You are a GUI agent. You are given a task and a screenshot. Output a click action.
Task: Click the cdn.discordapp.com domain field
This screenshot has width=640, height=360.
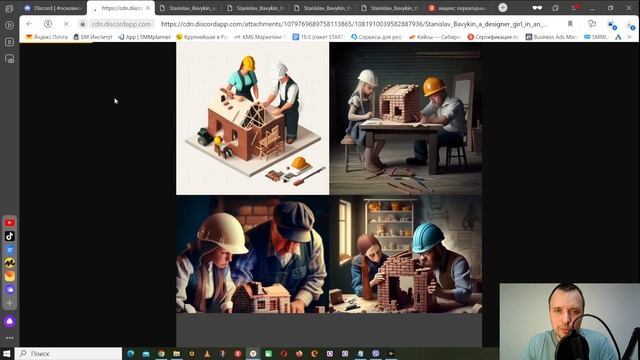click(x=121, y=24)
